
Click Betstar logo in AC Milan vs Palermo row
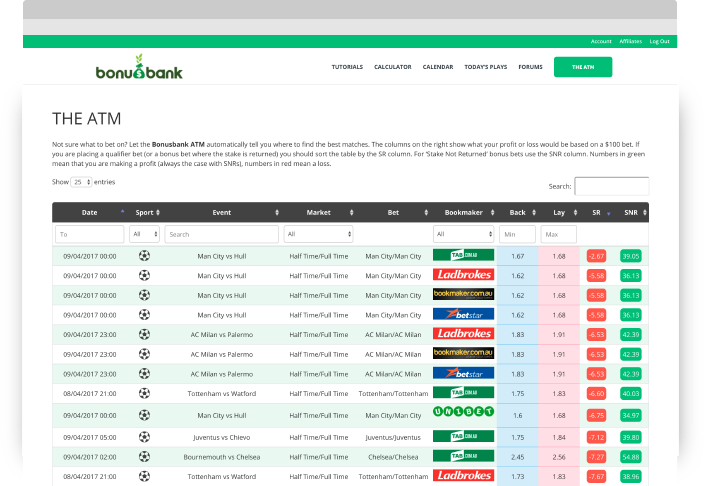[463, 373]
